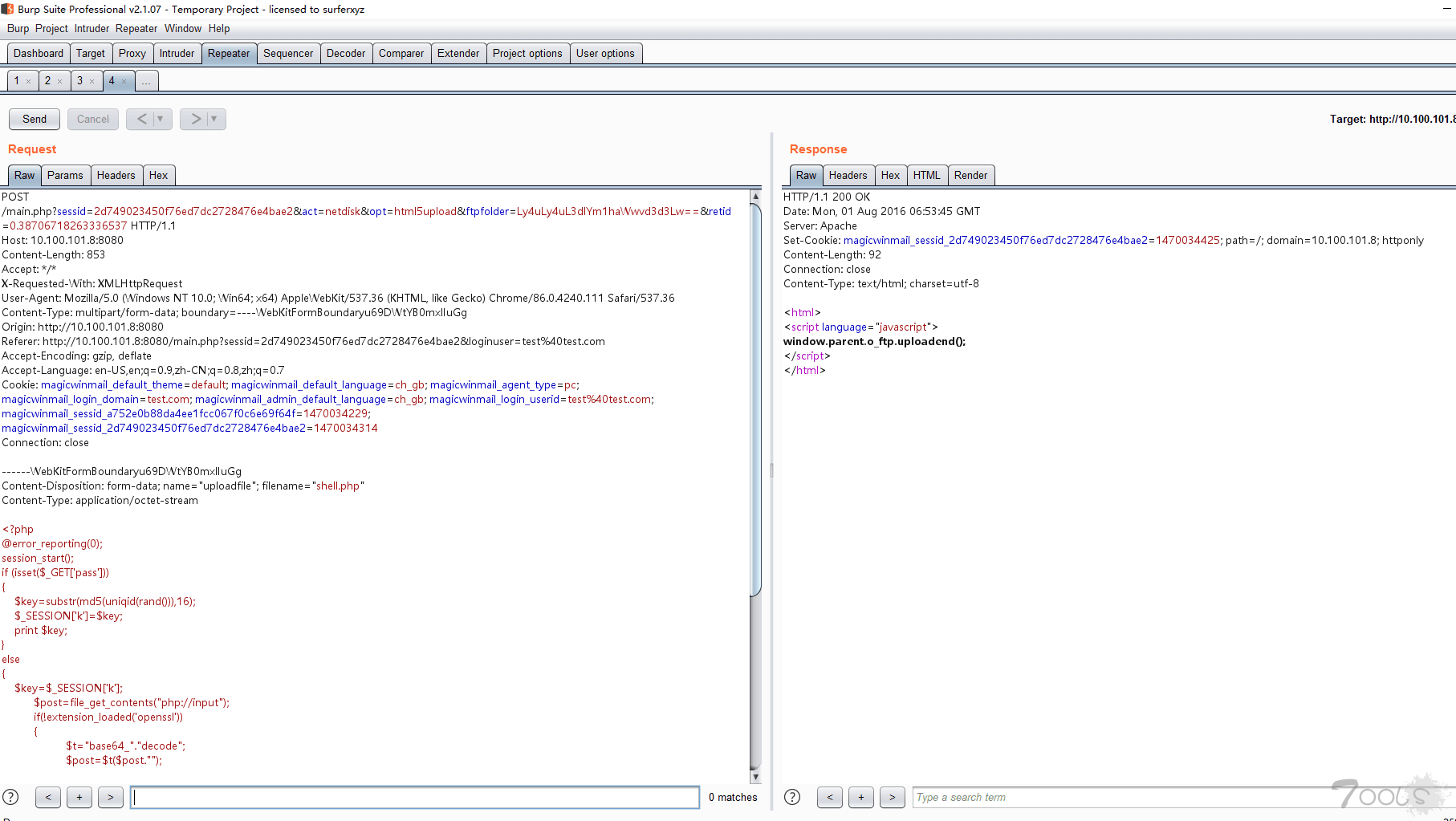The image size is (1456, 821).
Task: Expand the forward history dropdown arrow
Action: (x=215, y=119)
